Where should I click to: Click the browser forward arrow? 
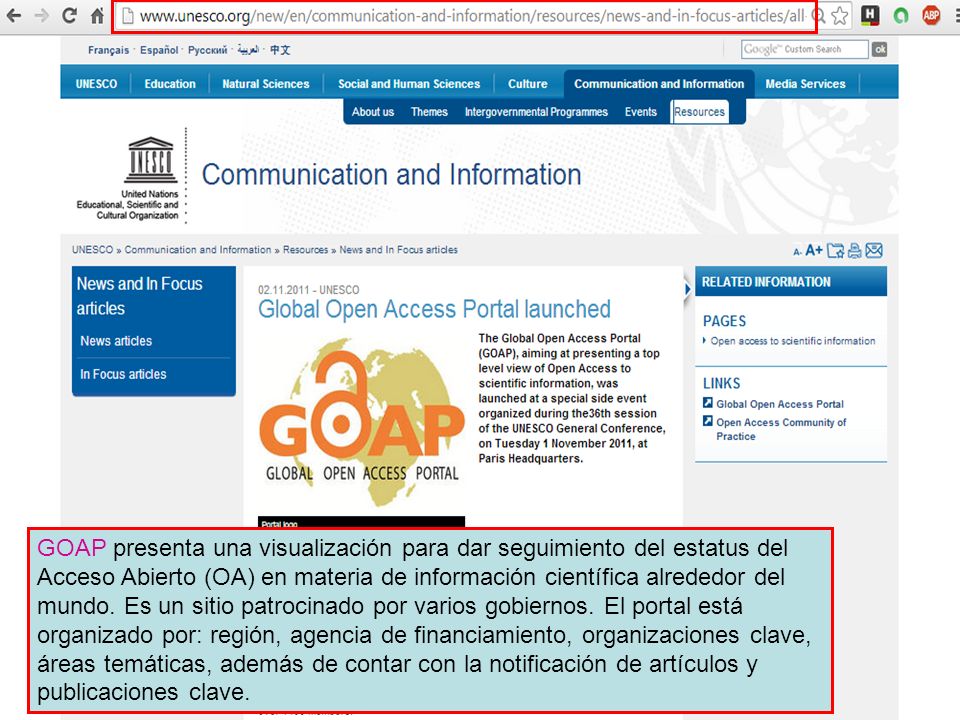(41, 15)
